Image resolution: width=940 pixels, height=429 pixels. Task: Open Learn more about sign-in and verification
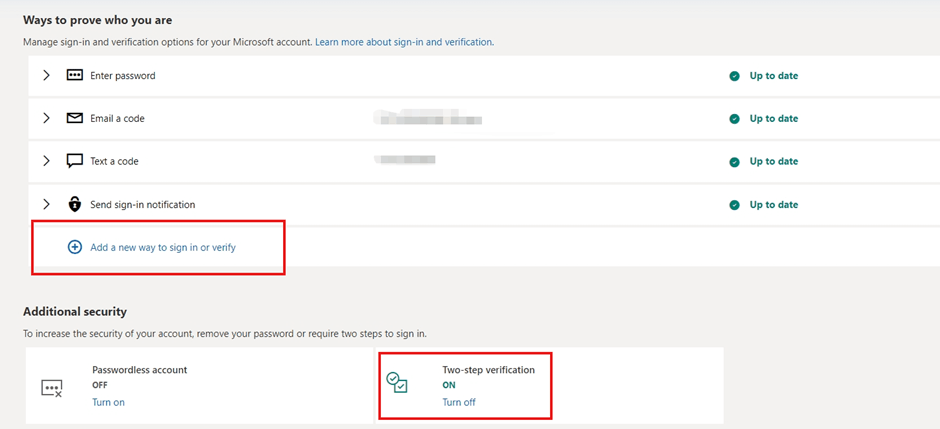[x=405, y=42]
